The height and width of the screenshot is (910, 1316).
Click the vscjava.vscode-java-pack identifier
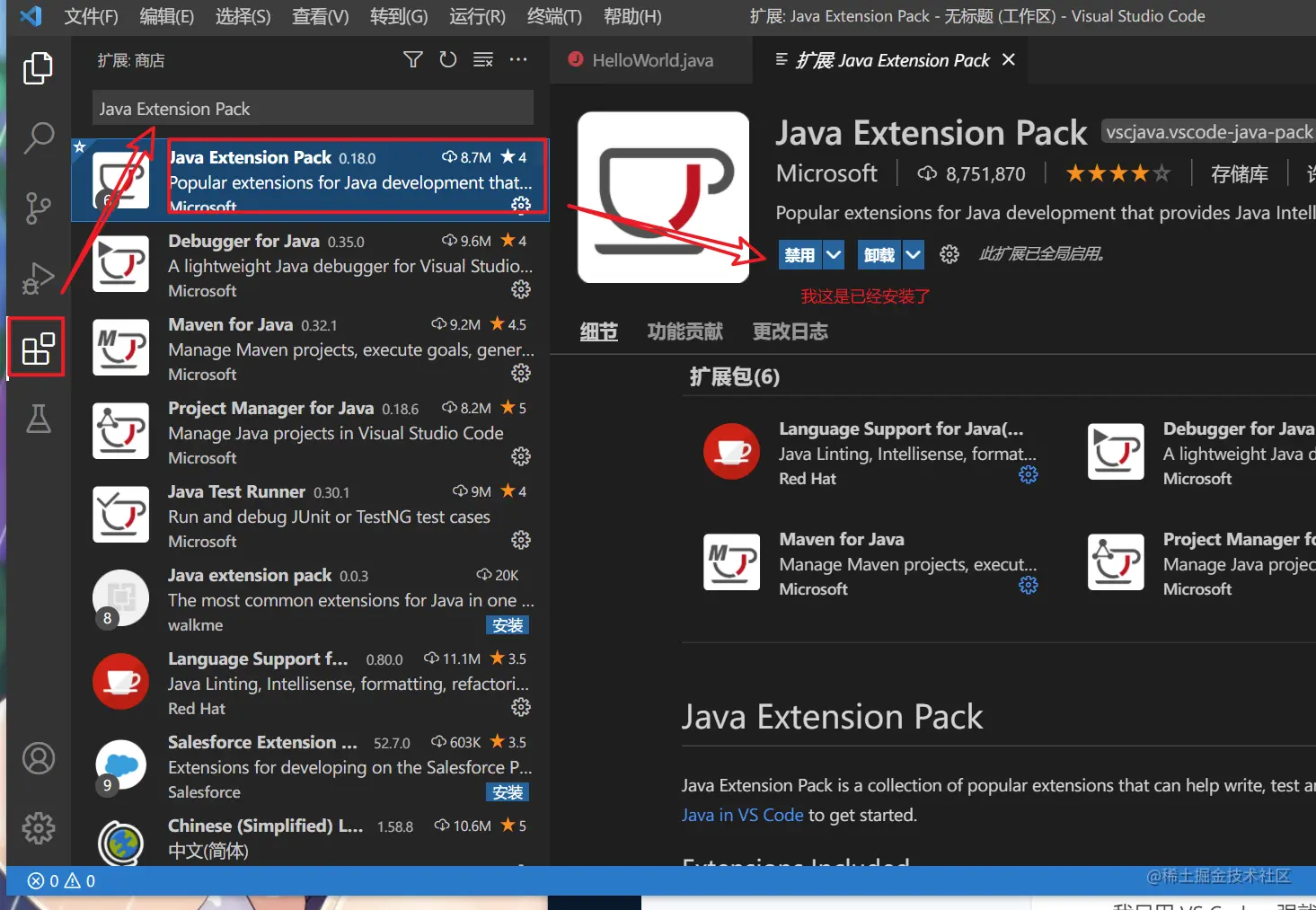[x=1208, y=132]
